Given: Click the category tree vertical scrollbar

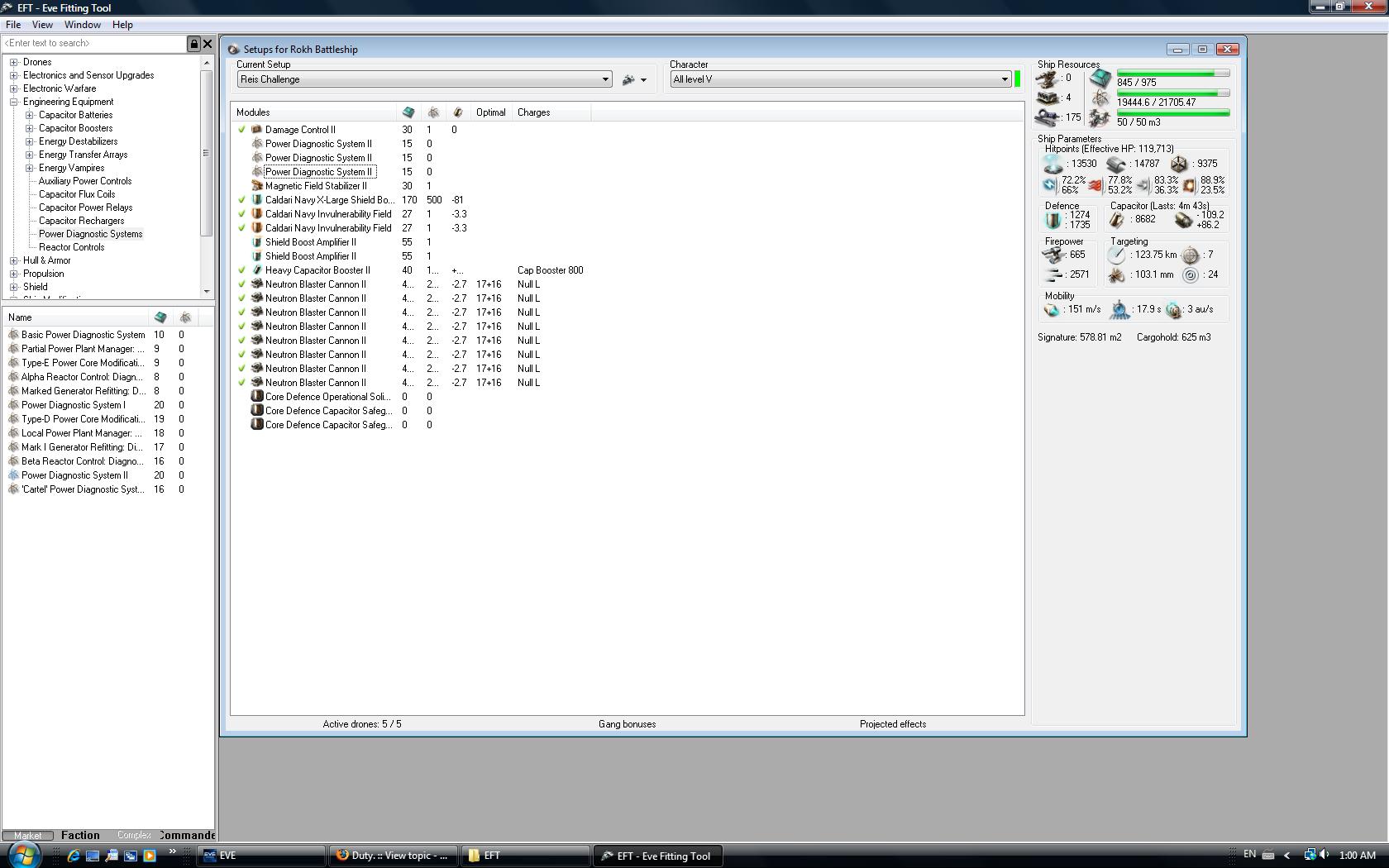Looking at the screenshot, I should click(x=206, y=177).
